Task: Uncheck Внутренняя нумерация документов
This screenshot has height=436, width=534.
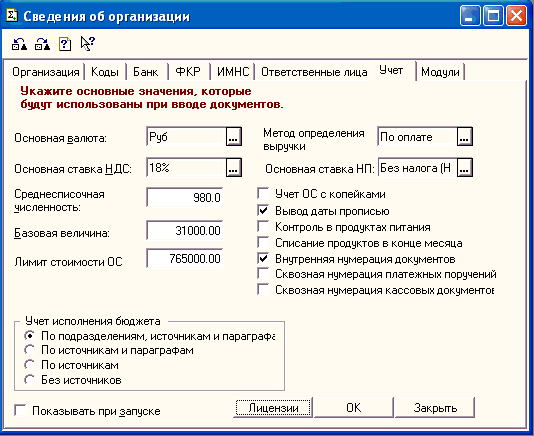Action: (x=263, y=259)
